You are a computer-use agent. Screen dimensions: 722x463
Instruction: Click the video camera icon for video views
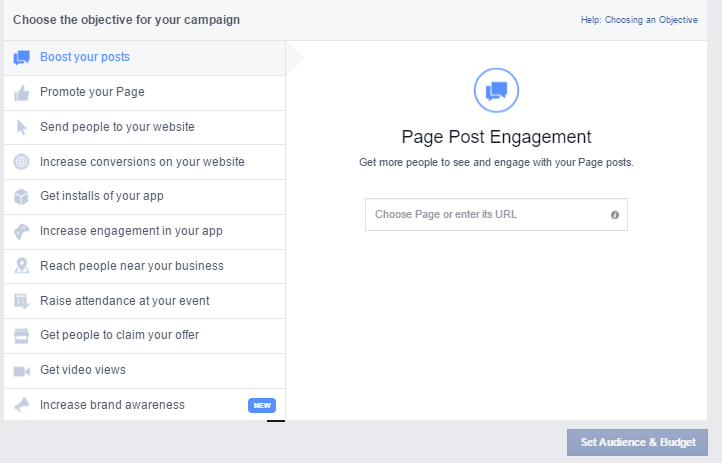coord(21,371)
